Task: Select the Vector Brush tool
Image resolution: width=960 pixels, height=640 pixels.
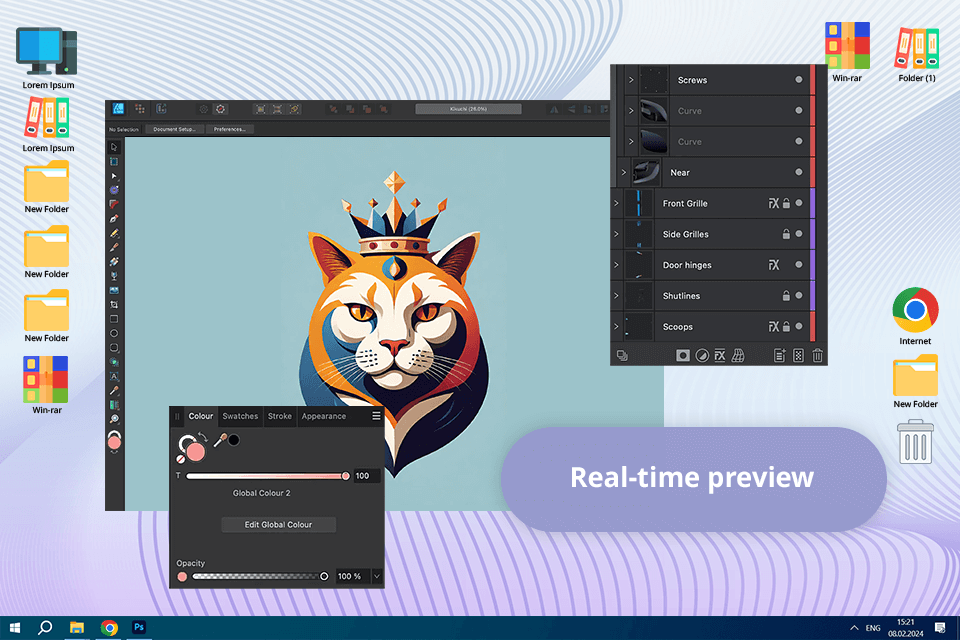Action: (x=114, y=247)
